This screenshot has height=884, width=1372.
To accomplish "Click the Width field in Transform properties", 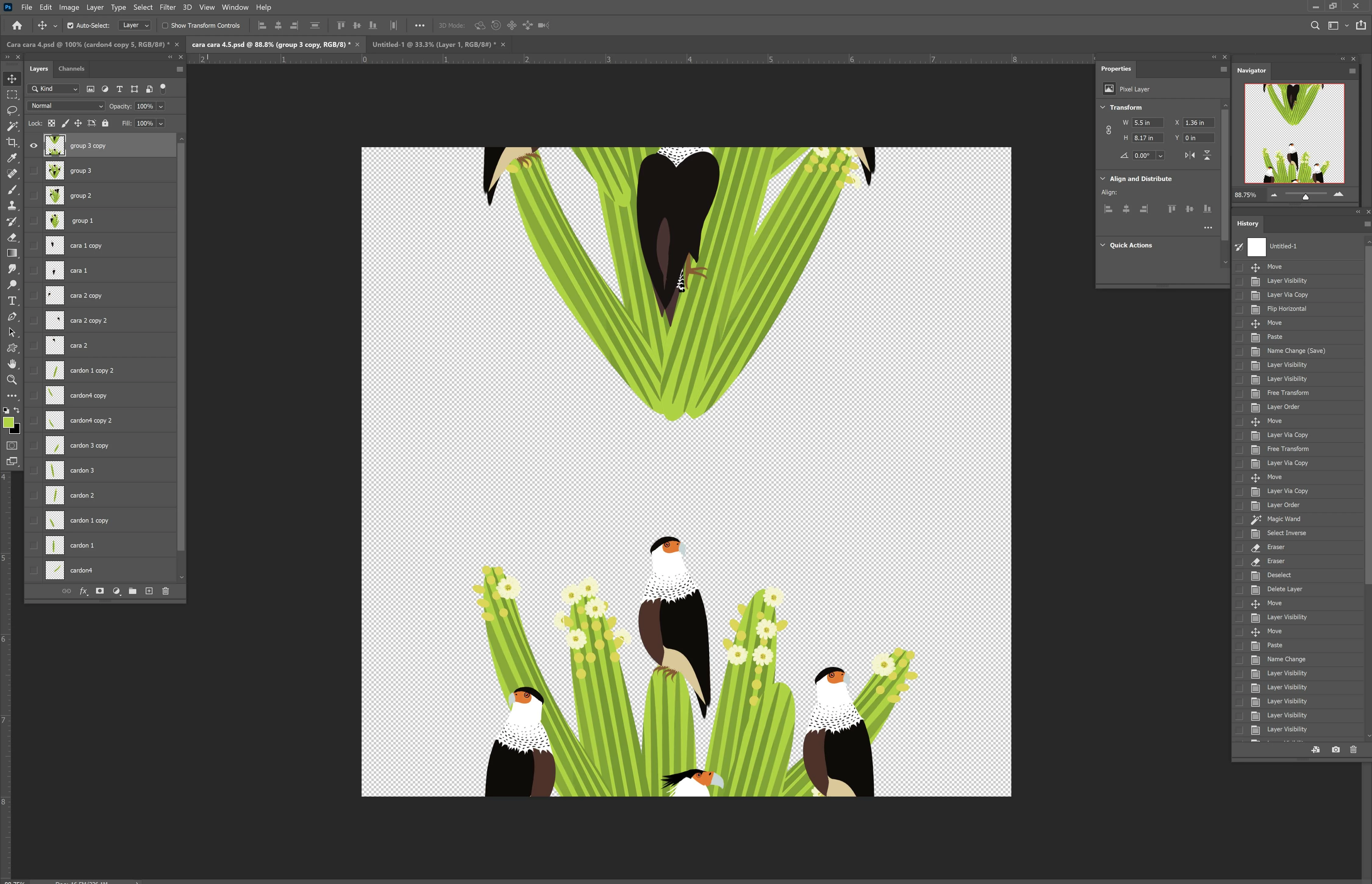I will (x=1147, y=123).
